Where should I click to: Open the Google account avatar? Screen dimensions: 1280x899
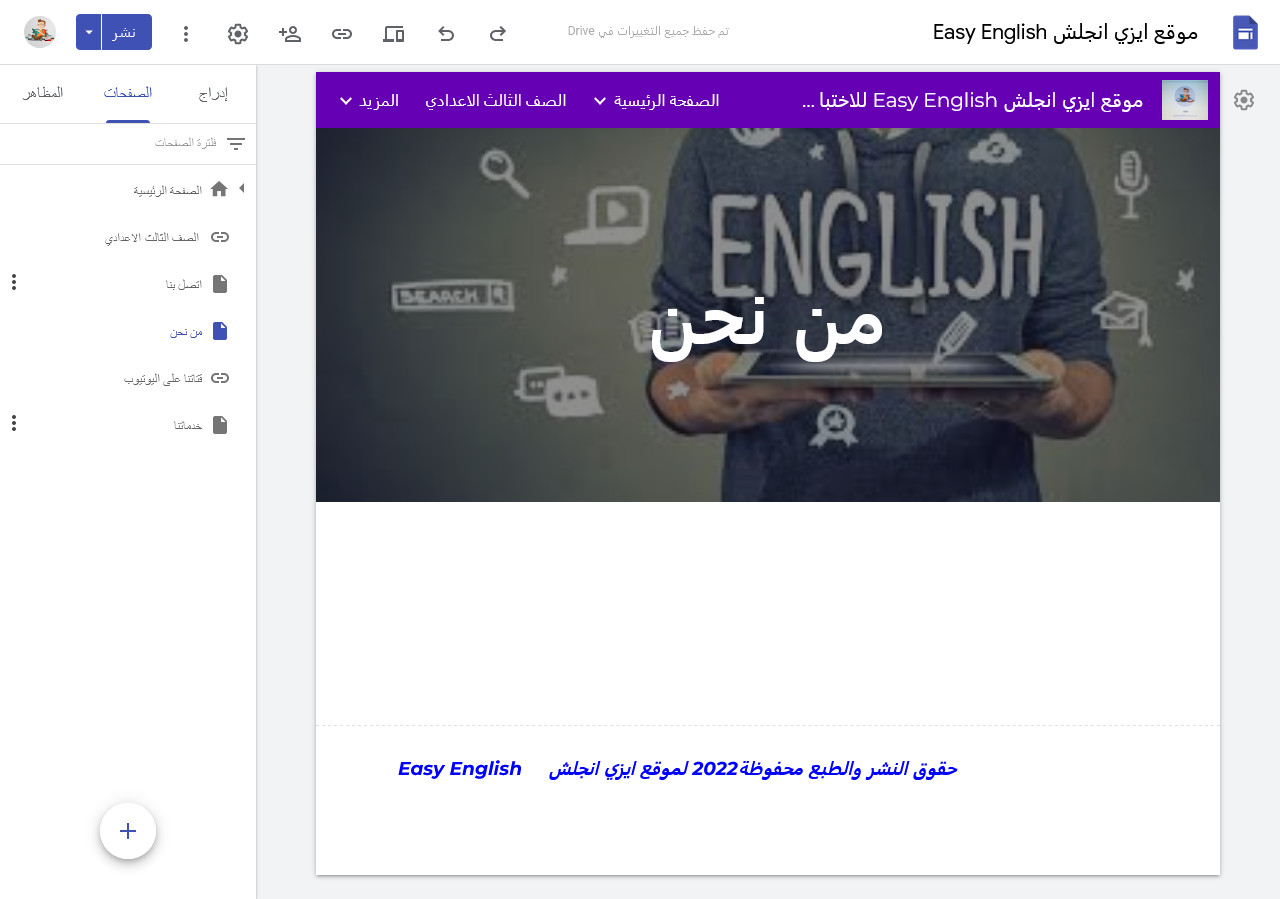coord(40,32)
